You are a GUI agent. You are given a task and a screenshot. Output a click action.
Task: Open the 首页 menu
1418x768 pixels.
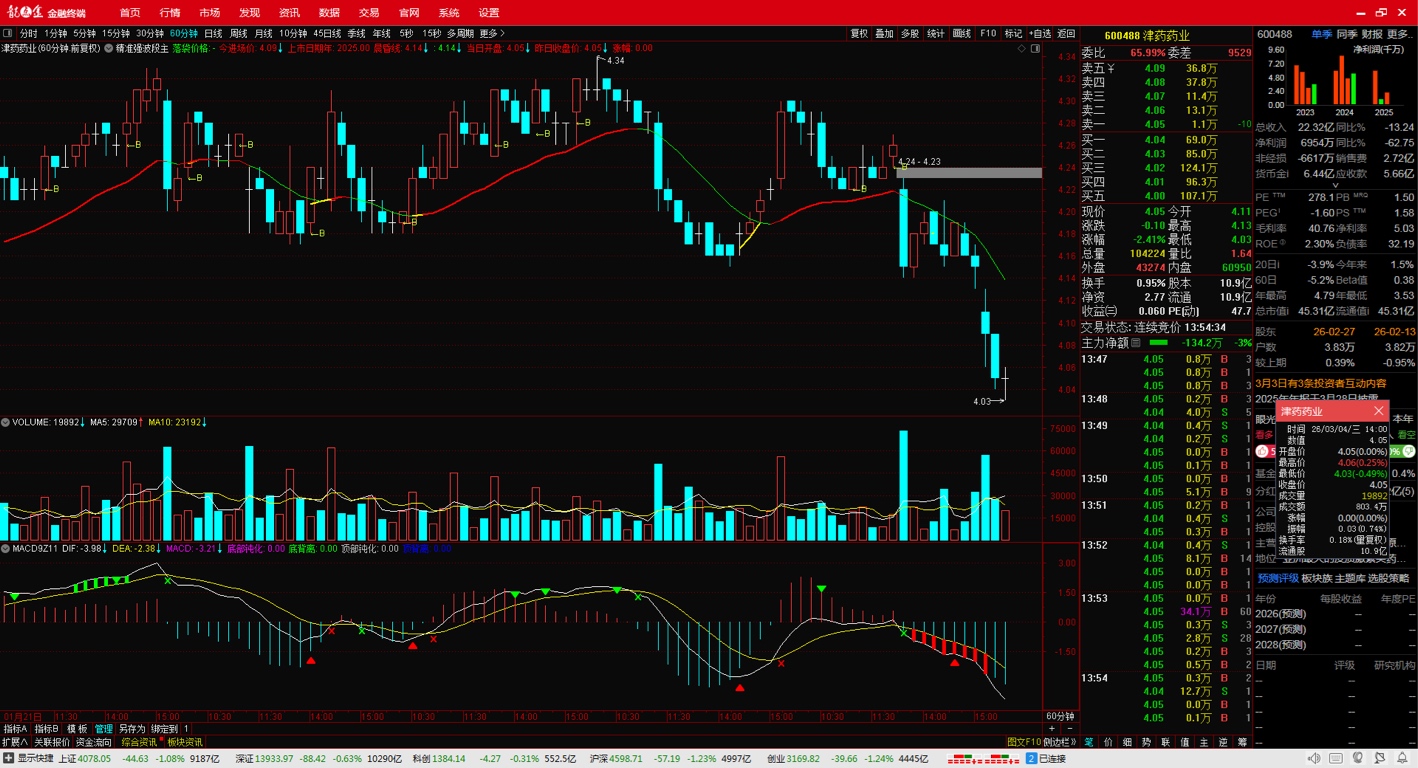130,13
